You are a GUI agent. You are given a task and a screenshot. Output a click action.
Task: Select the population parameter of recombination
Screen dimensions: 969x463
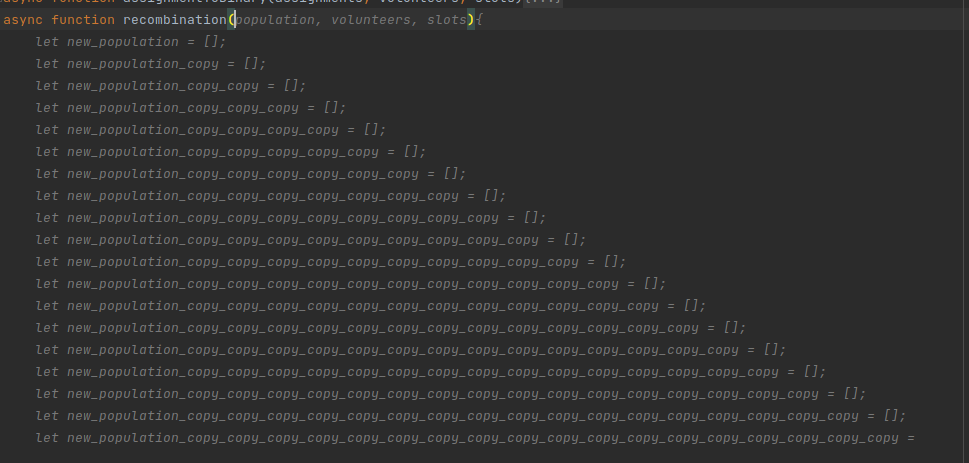275,20
